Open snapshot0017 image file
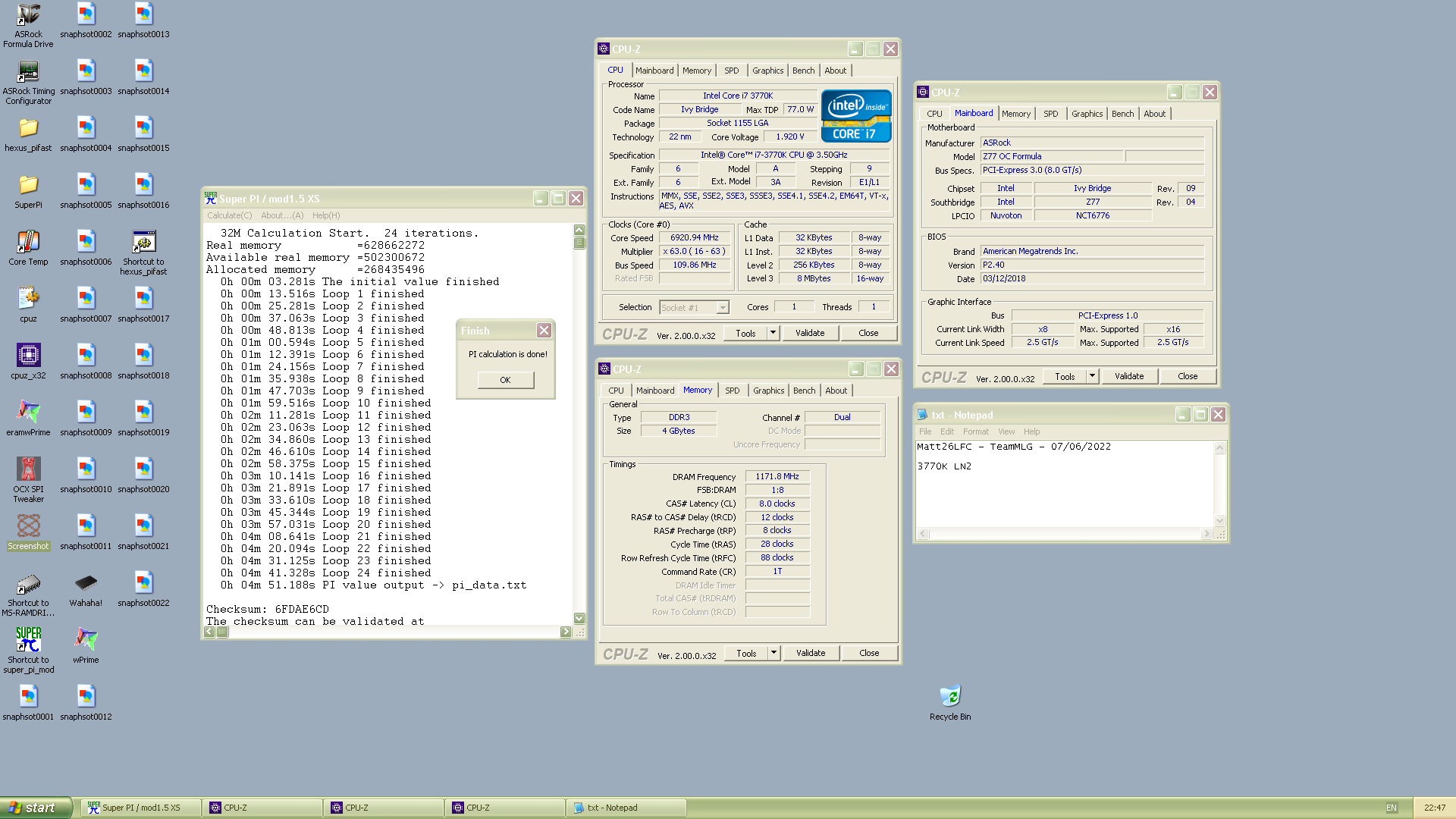Viewport: 1456px width, 819px height. 143,305
